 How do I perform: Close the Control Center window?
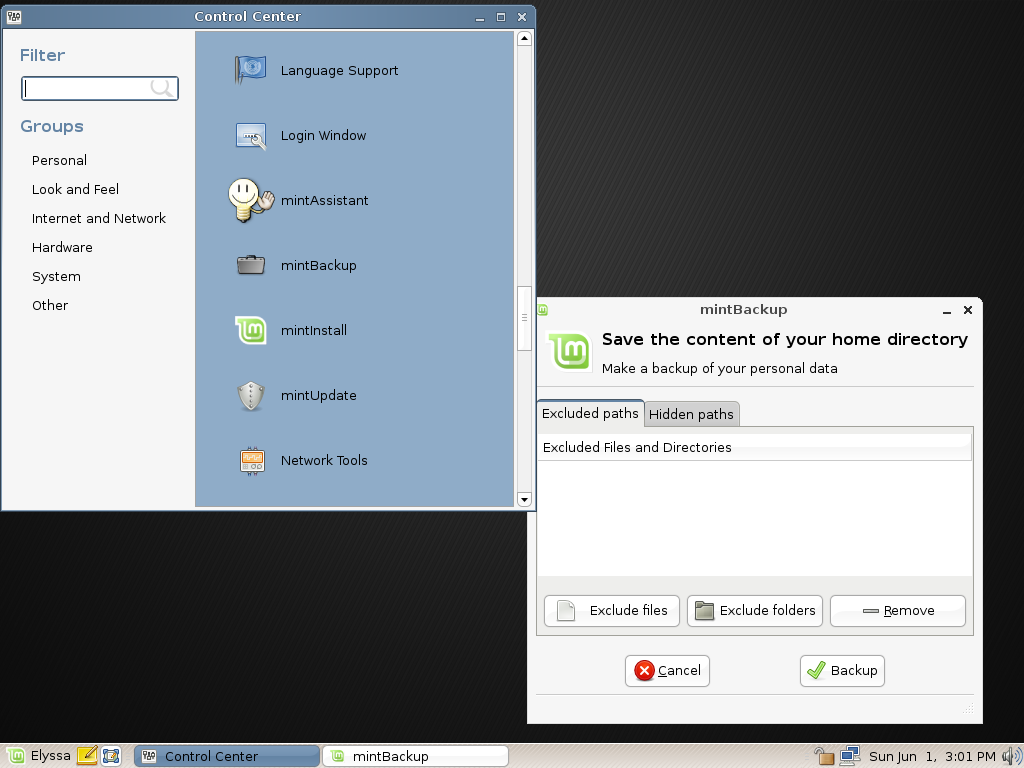[522, 17]
